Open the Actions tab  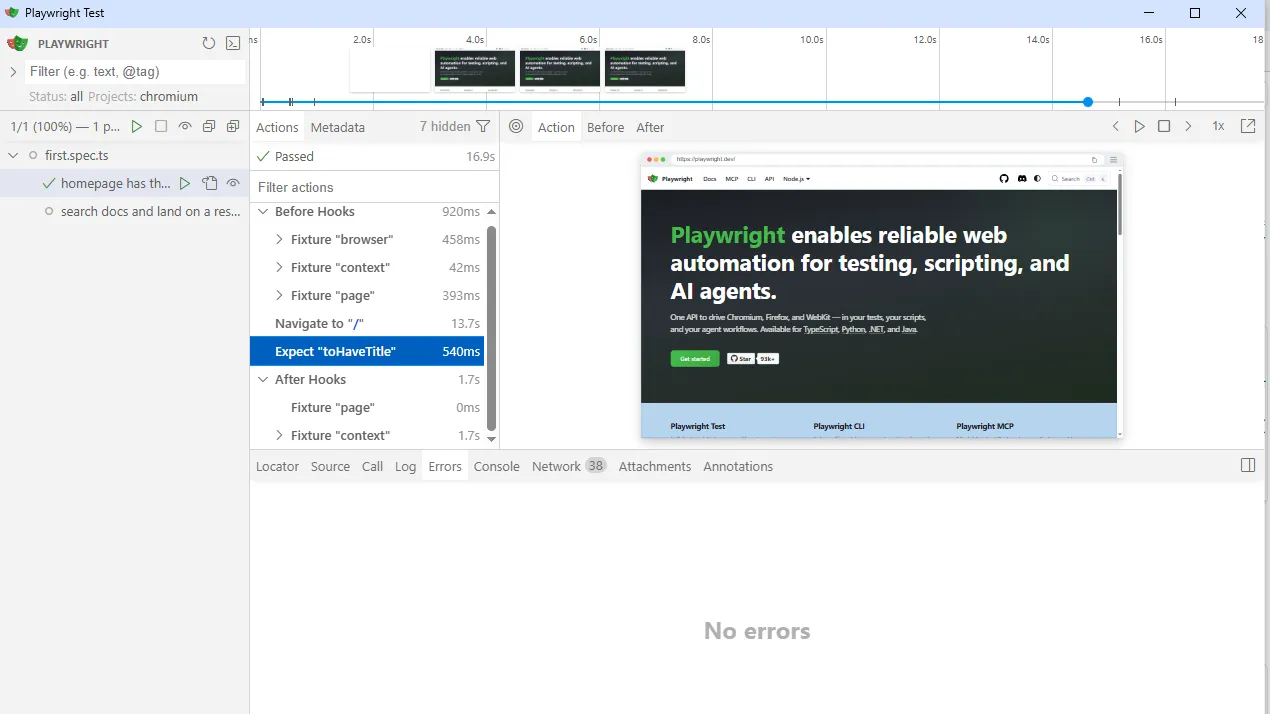point(277,127)
